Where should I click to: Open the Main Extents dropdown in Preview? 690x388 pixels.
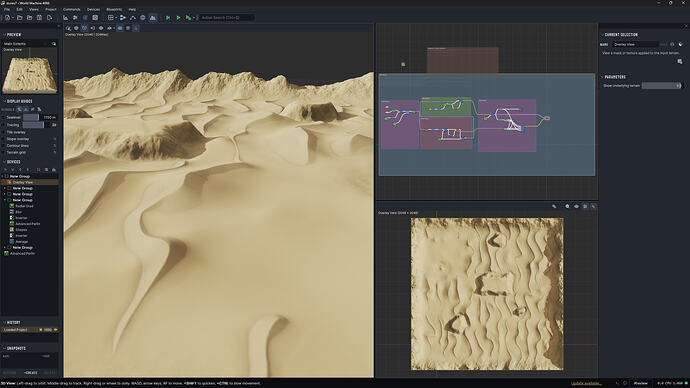(x=26, y=44)
